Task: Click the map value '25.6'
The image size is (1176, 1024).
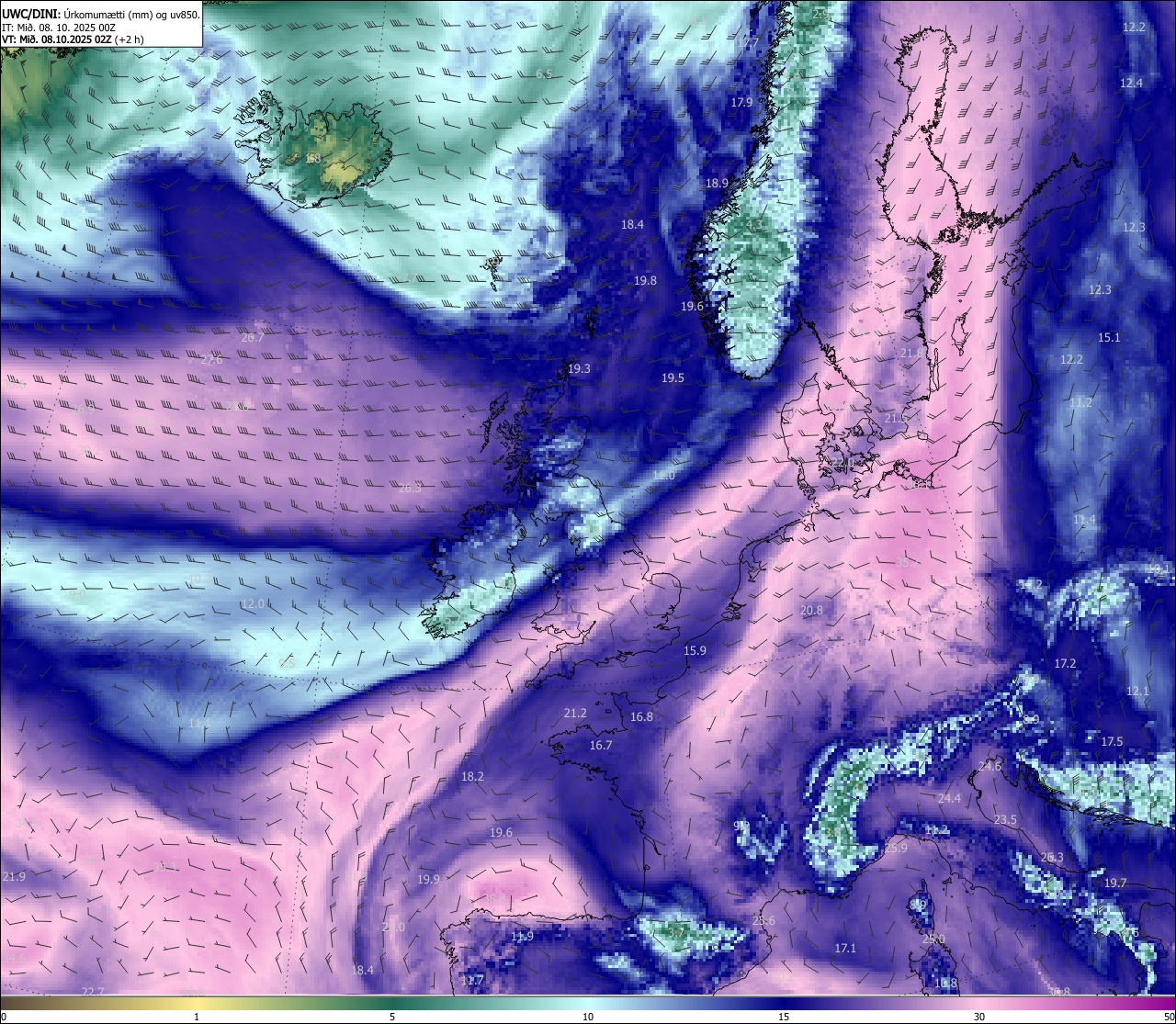Action: click(763, 921)
